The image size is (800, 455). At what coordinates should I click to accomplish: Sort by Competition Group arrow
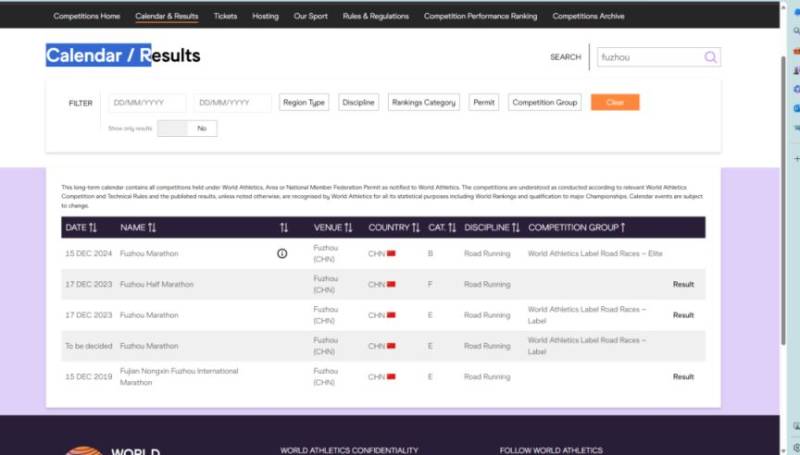click(x=623, y=228)
